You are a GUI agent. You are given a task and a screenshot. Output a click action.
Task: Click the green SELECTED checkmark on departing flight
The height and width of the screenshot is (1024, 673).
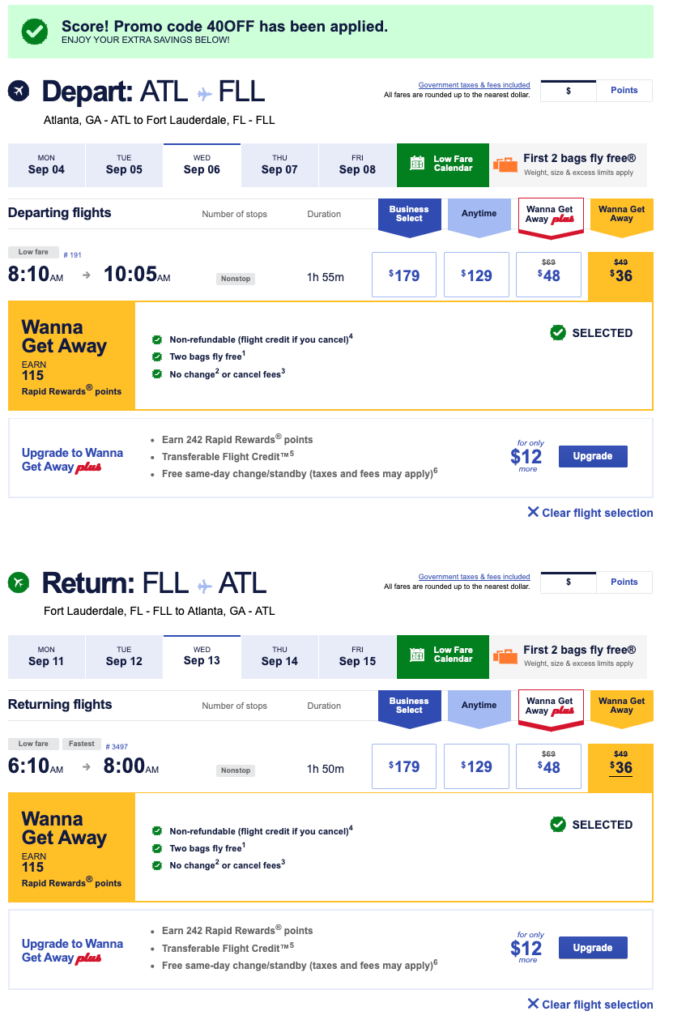tap(558, 333)
